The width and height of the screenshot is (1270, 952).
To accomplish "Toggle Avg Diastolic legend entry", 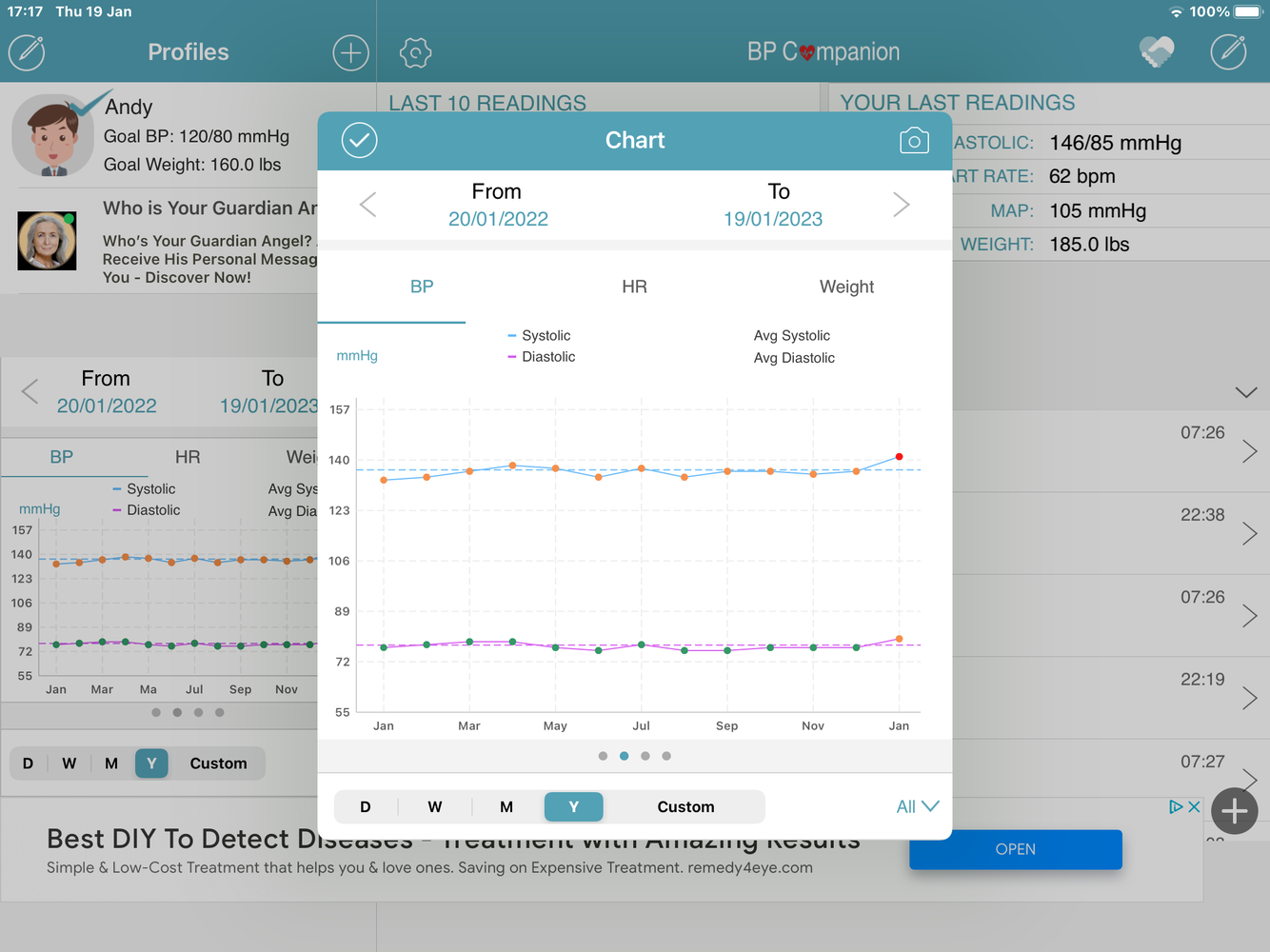I will [794, 358].
